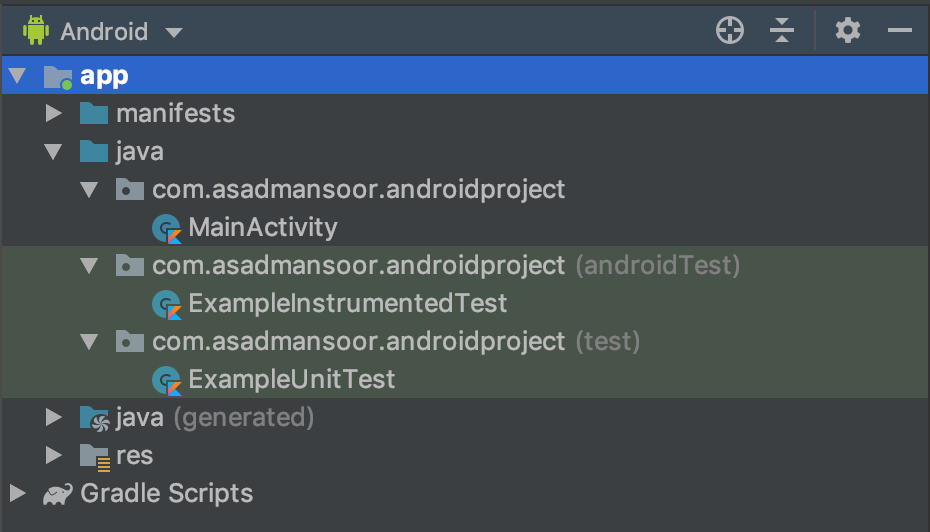
Task: Collapse the app module arrow
Action: point(17,76)
